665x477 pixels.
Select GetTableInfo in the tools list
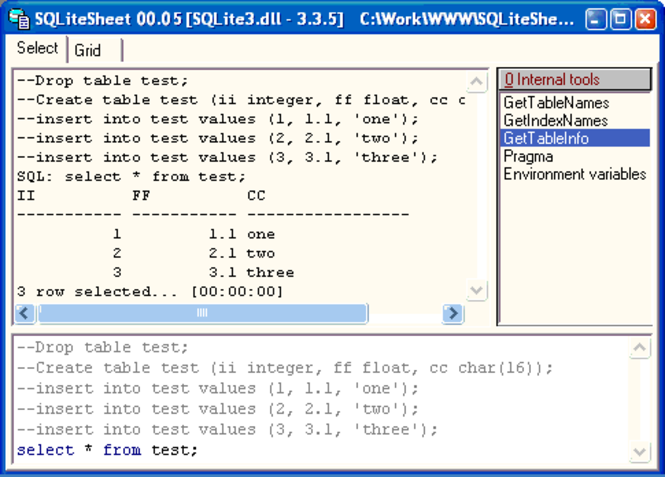click(575, 138)
